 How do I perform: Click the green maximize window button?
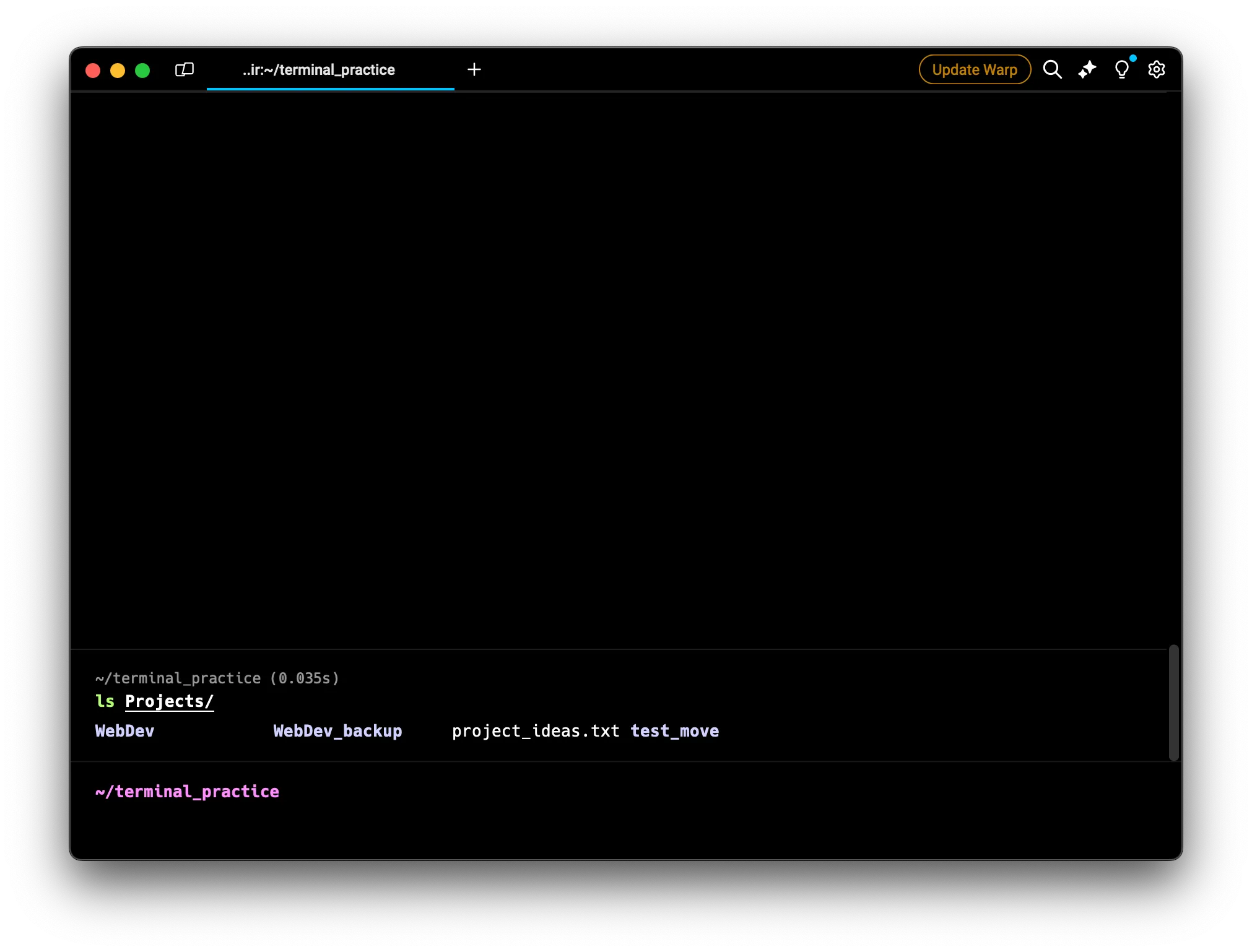[x=142, y=70]
